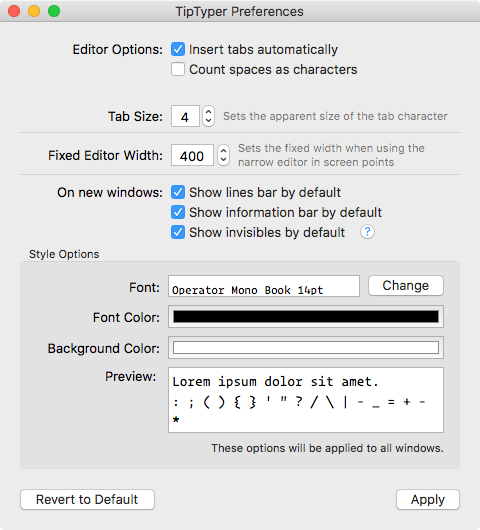Close the TipTyper Preferences window
Image resolution: width=480 pixels, height=530 pixels.
pos(14,11)
